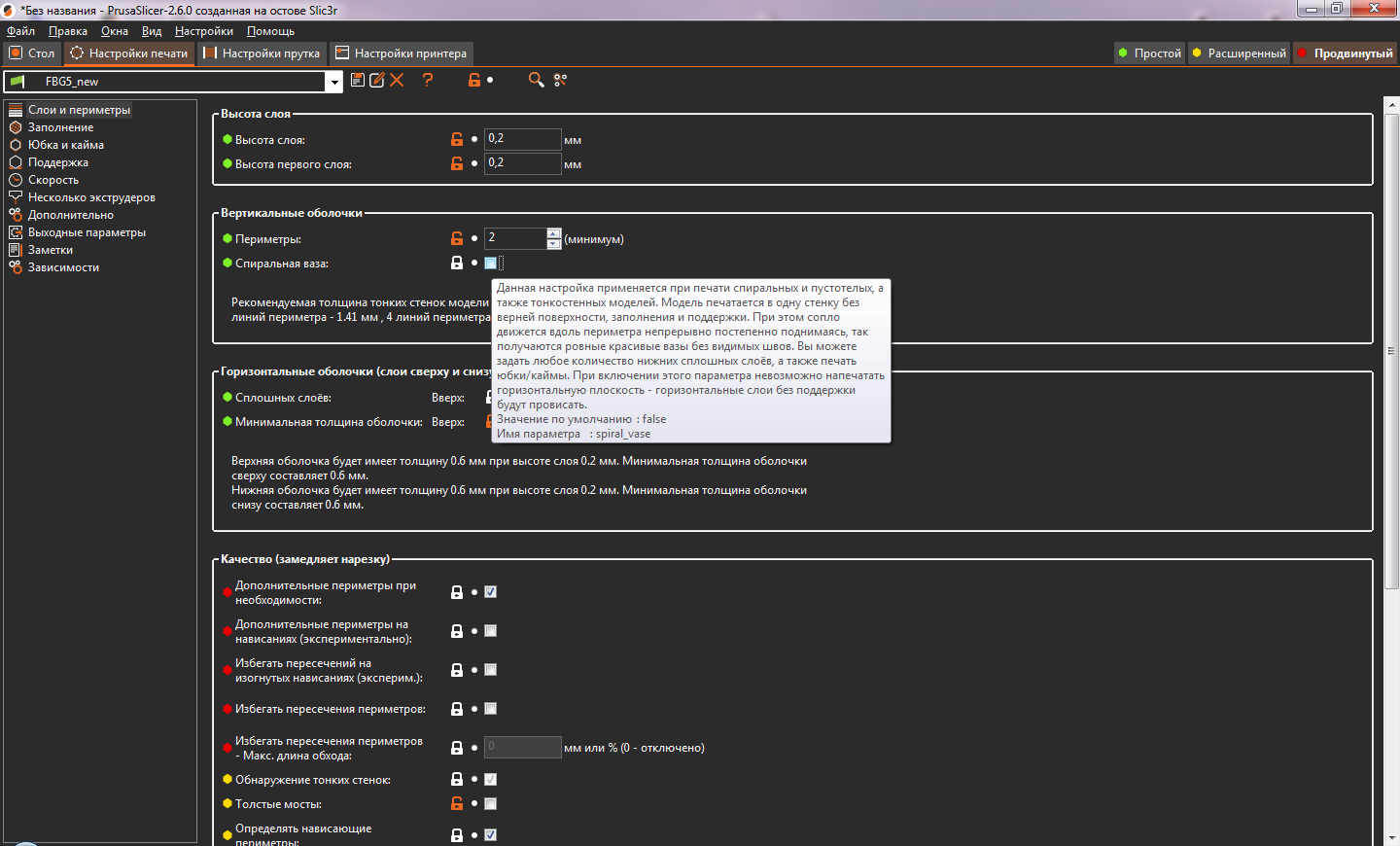The width and height of the screenshot is (1400, 846).
Task: Decrease the perimeters count with down arrow
Action: point(554,244)
